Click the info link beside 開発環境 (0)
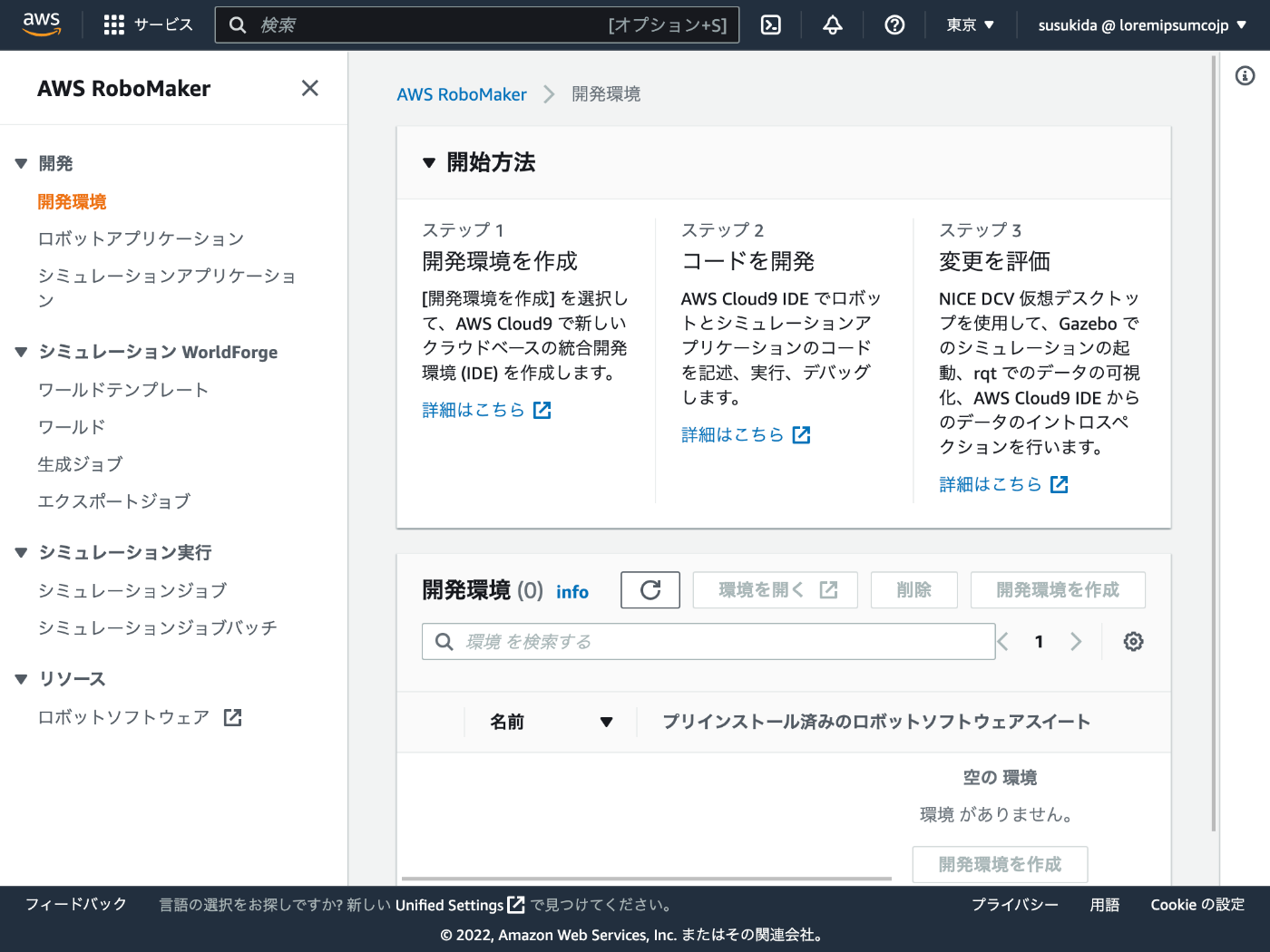Screen dimensions: 1270x952 [x=572, y=592]
